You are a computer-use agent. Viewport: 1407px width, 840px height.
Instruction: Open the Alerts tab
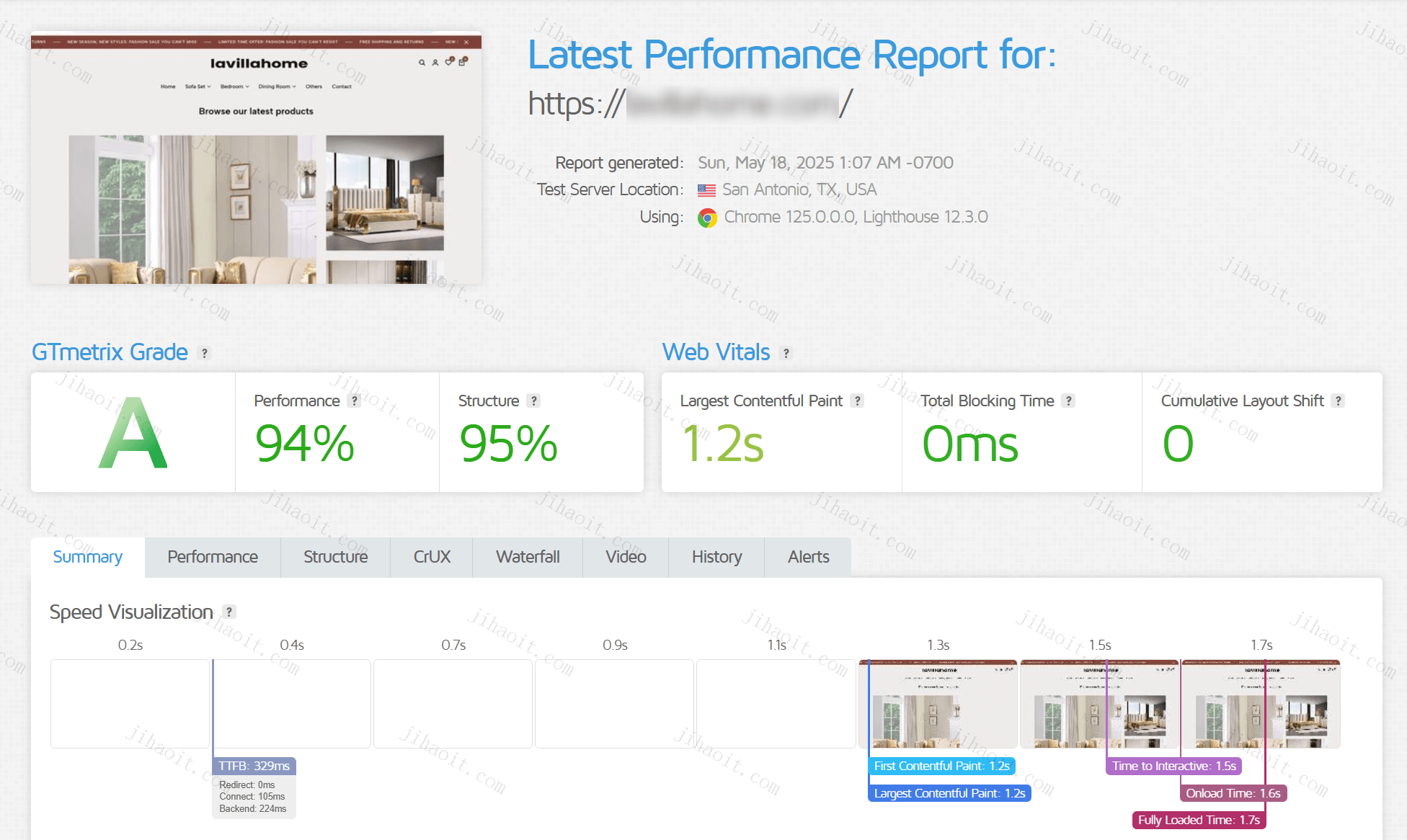point(808,557)
